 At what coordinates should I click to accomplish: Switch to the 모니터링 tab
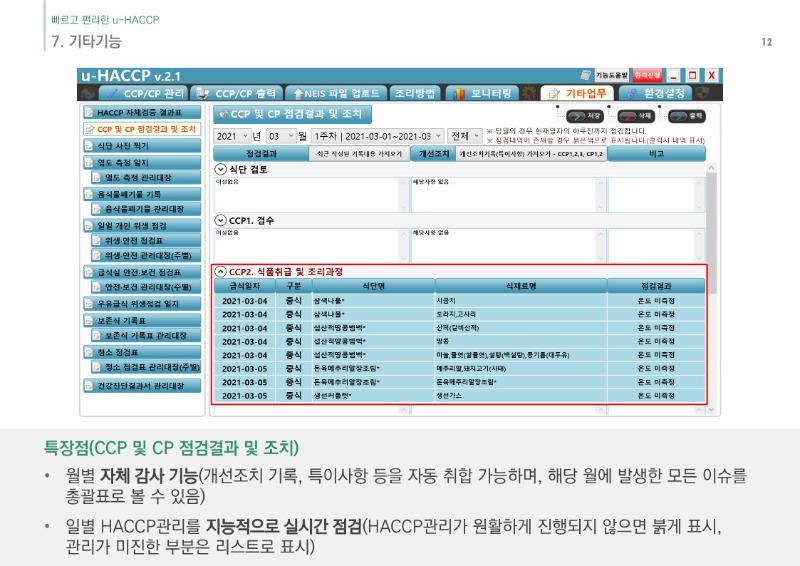point(482,93)
